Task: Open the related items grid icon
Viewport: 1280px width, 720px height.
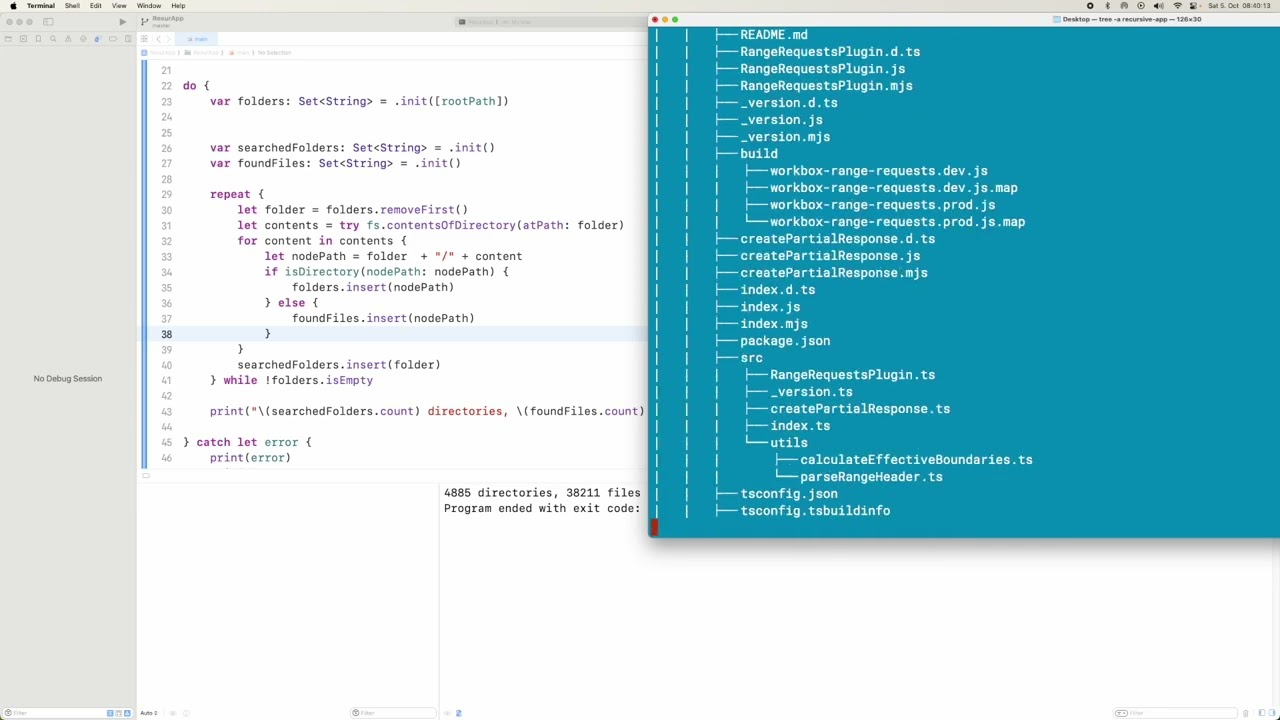Action: coord(144,39)
